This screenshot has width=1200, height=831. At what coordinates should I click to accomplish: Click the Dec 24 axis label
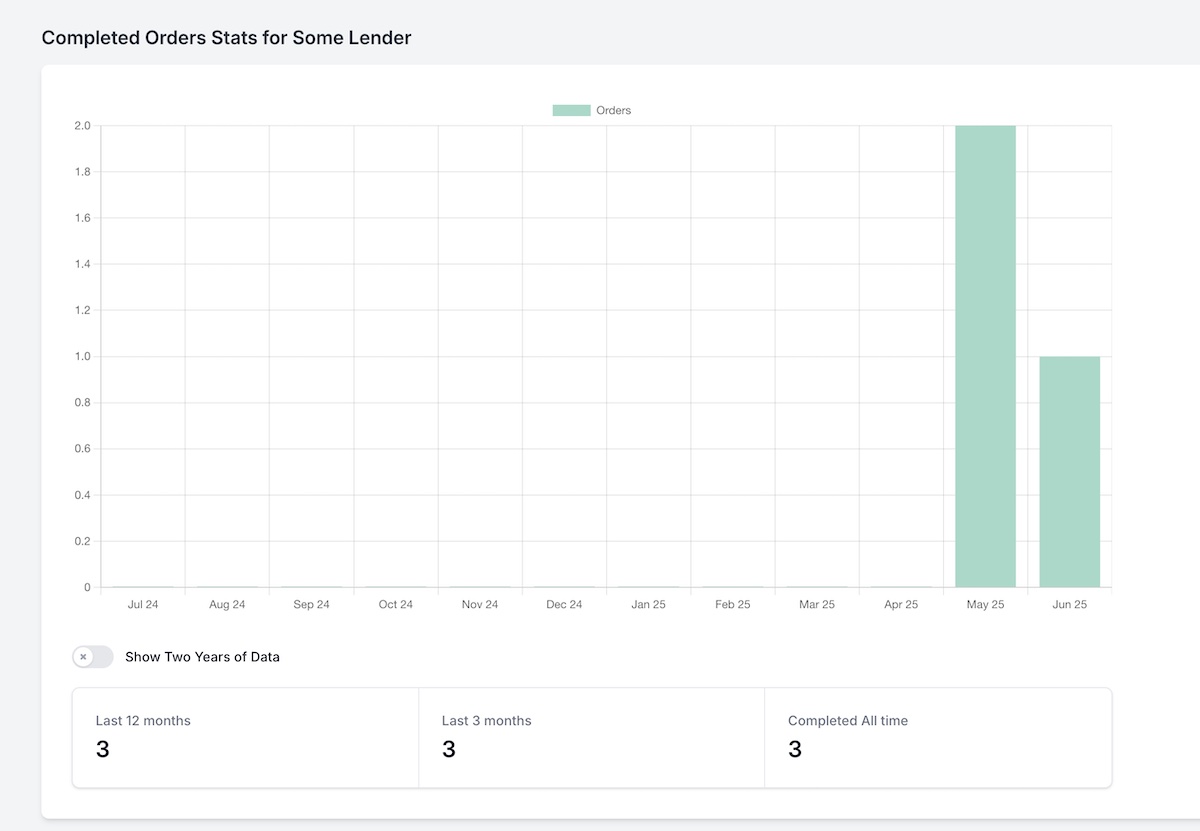pyautogui.click(x=564, y=605)
